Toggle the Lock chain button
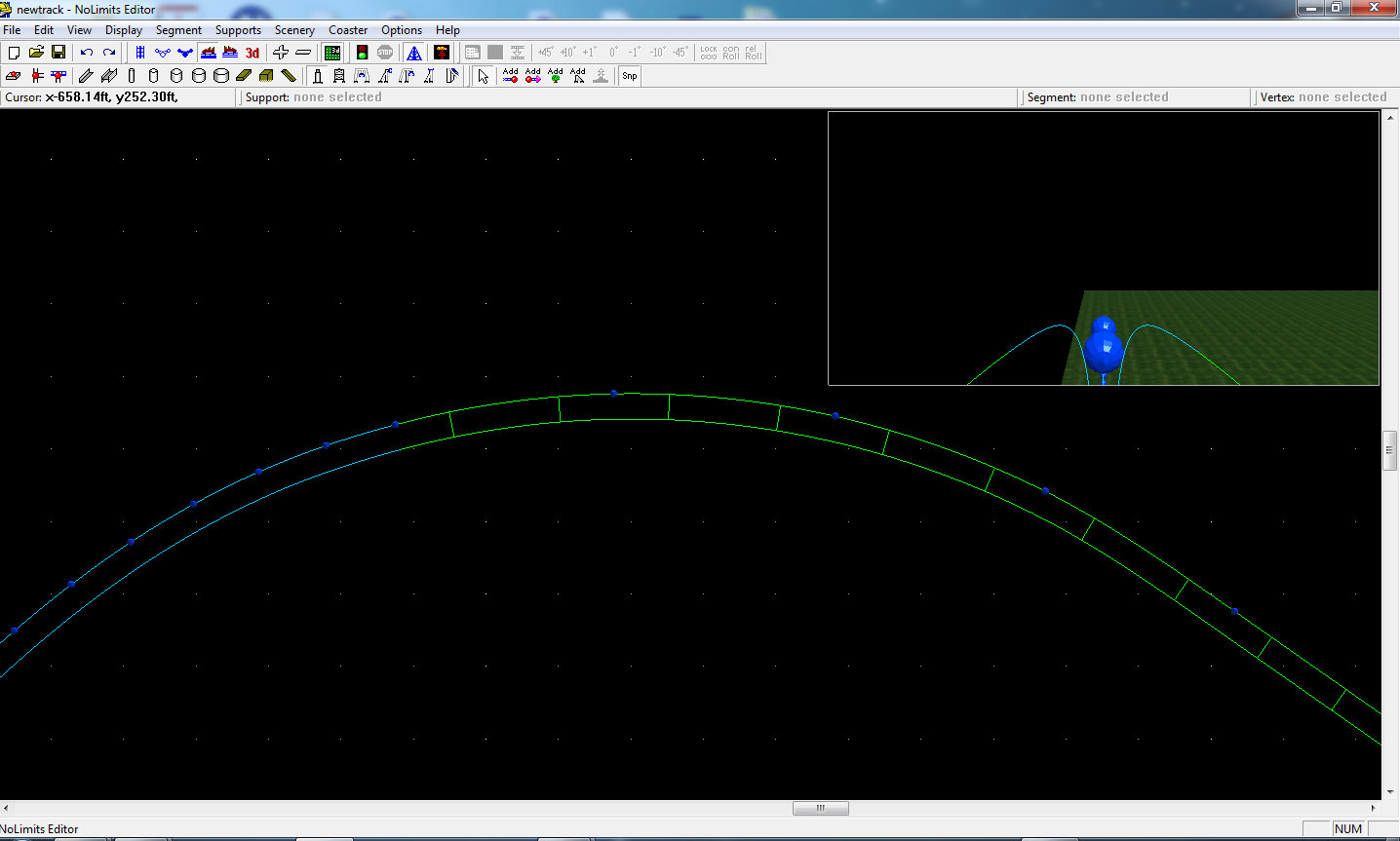The width and height of the screenshot is (1400, 841). (x=709, y=53)
